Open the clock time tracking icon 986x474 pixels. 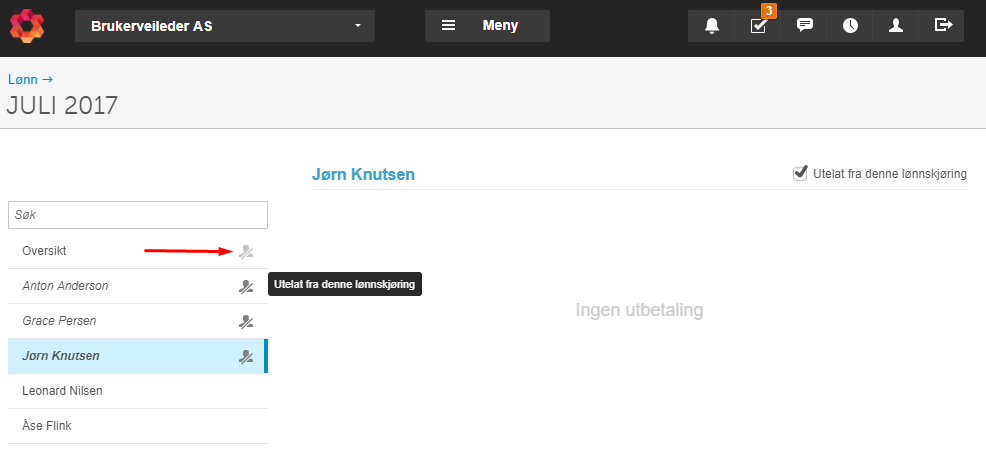click(x=850, y=26)
